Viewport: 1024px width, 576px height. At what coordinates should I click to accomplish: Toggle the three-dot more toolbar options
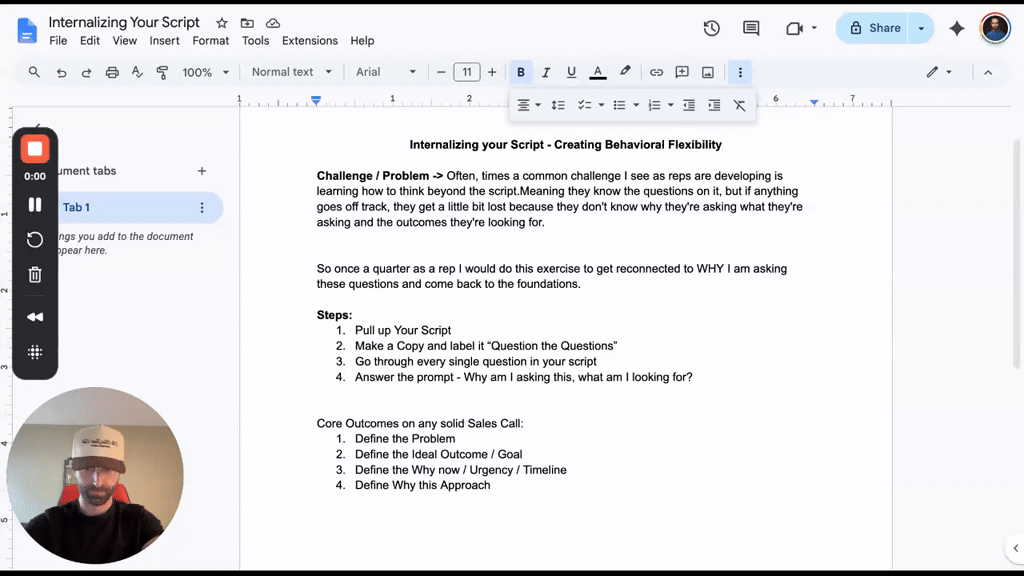coord(740,72)
